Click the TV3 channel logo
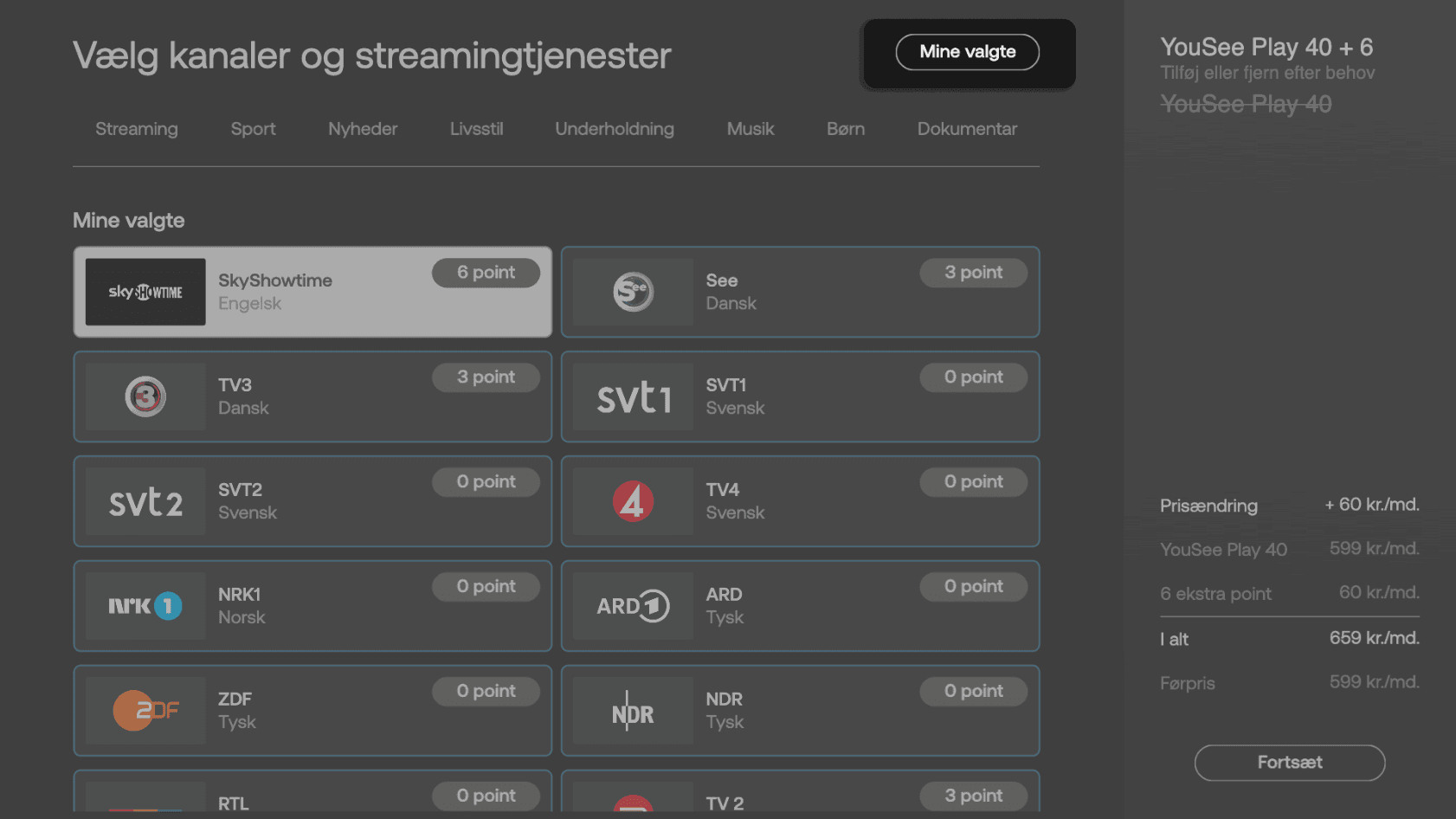1456x819 pixels. pos(145,397)
